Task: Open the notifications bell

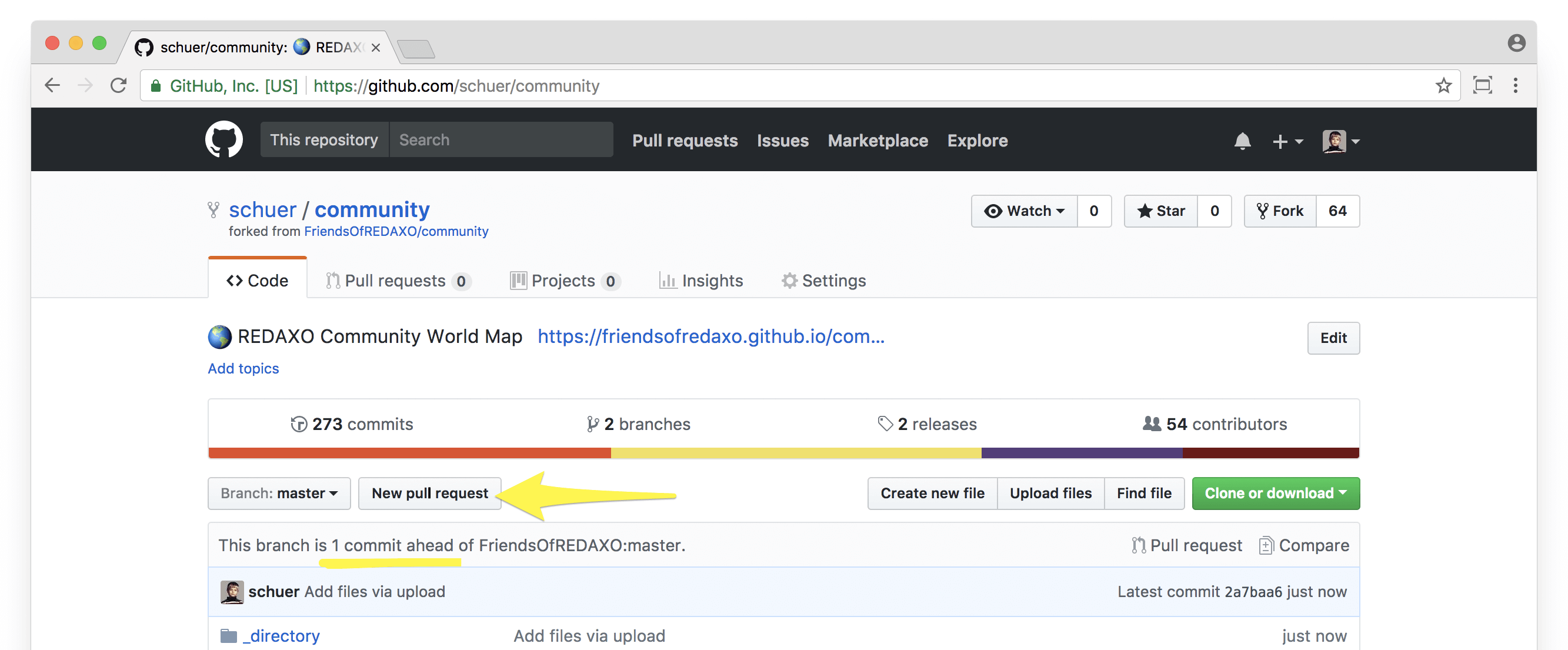Action: (1242, 141)
